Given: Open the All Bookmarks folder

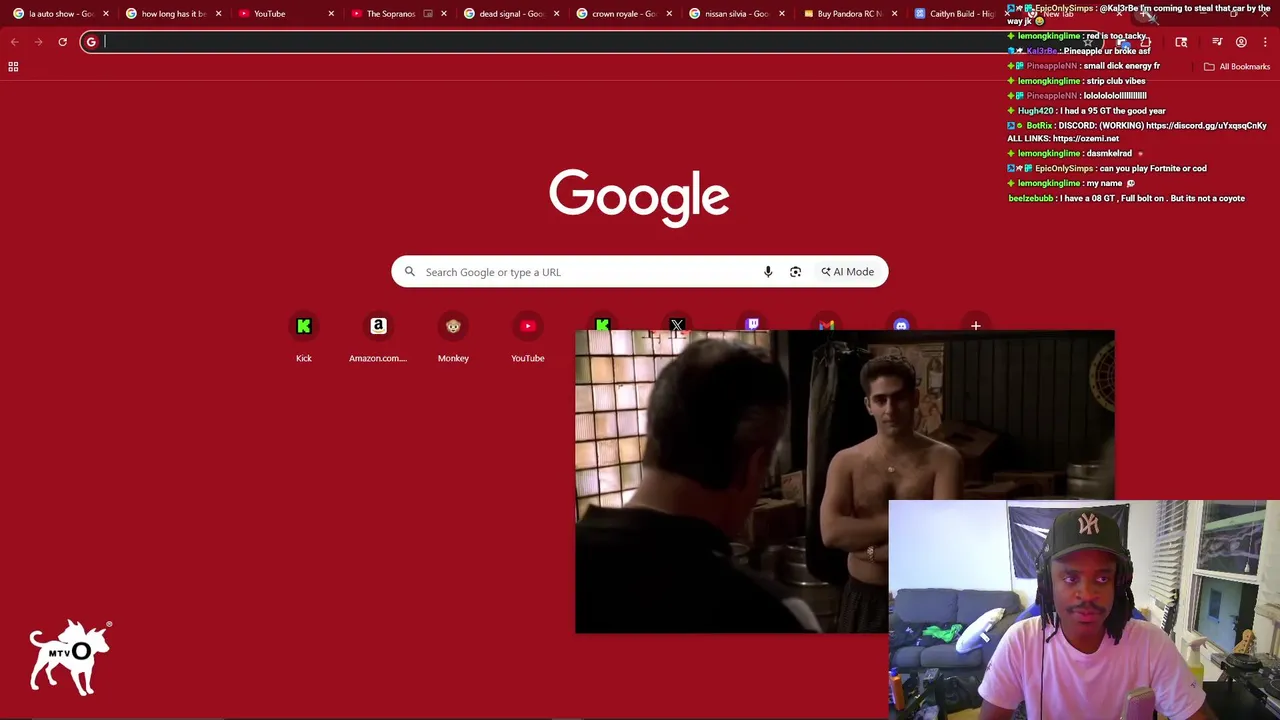Looking at the screenshot, I should point(1237,67).
